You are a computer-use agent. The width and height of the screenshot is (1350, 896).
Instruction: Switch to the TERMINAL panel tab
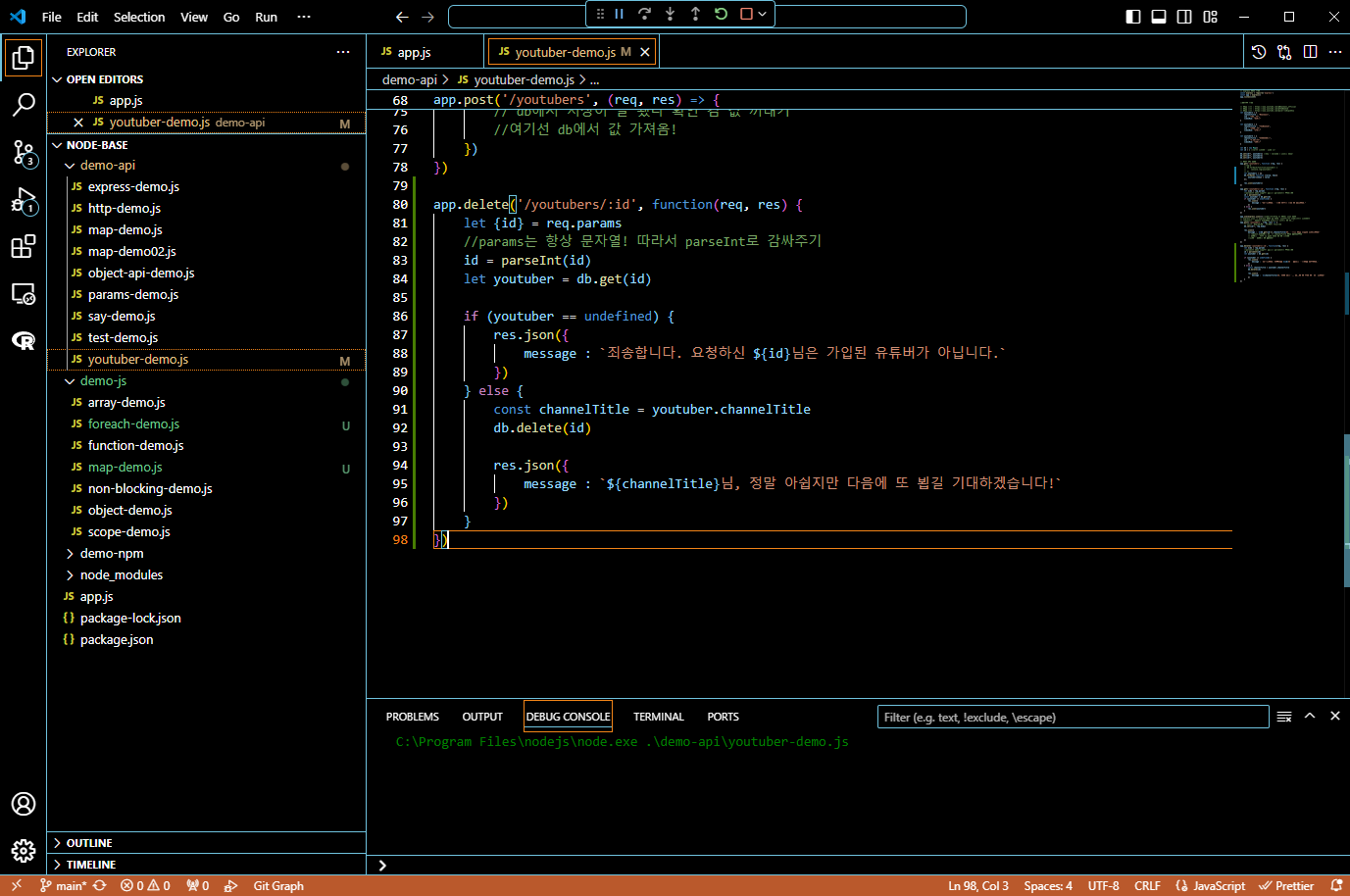(x=659, y=717)
